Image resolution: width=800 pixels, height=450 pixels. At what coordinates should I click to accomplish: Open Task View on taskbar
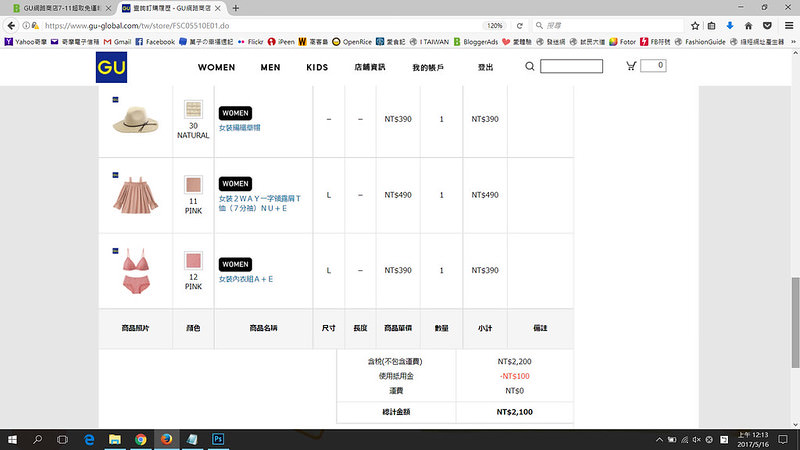62,439
